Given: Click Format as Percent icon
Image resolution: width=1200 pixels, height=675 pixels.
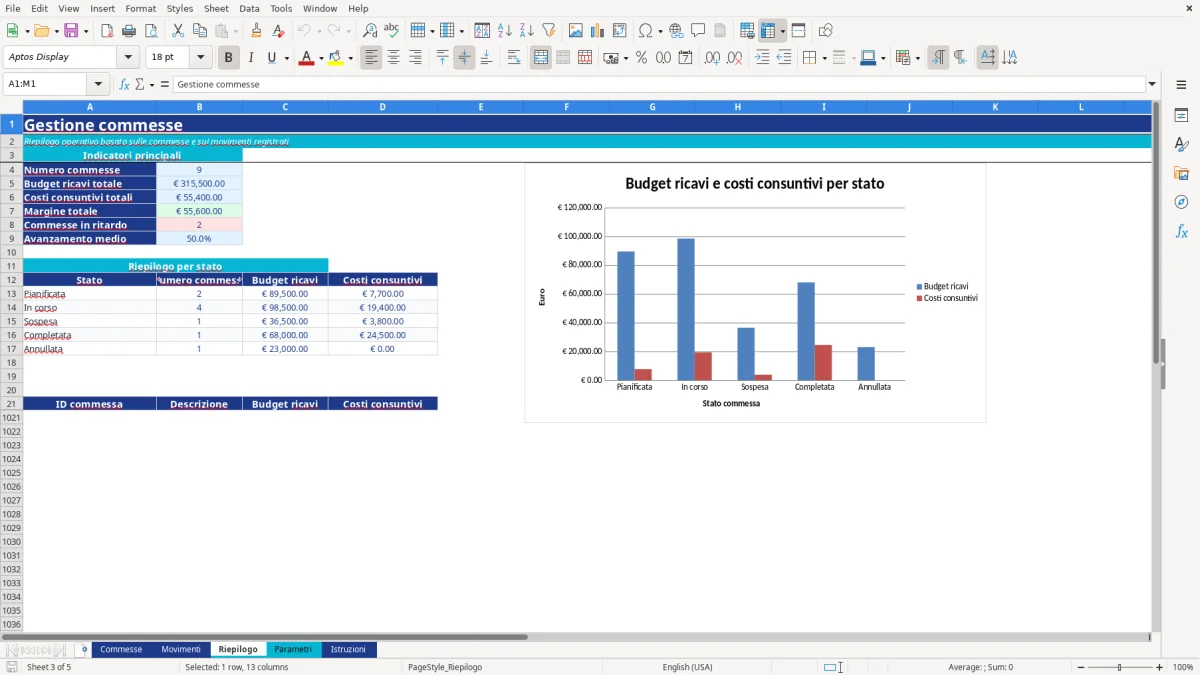Looking at the screenshot, I should 641,58.
